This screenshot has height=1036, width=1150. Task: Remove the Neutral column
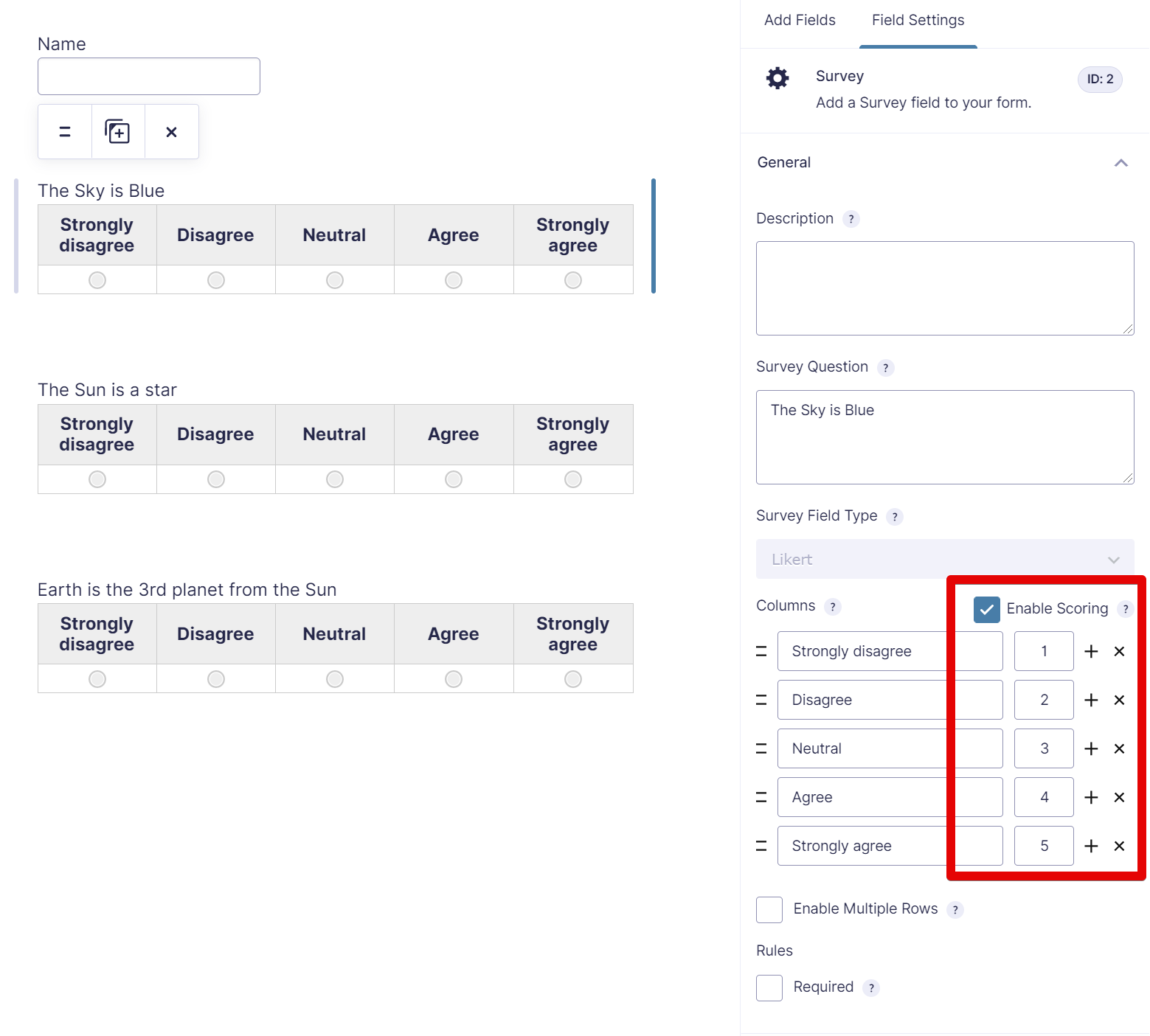pos(1119,748)
